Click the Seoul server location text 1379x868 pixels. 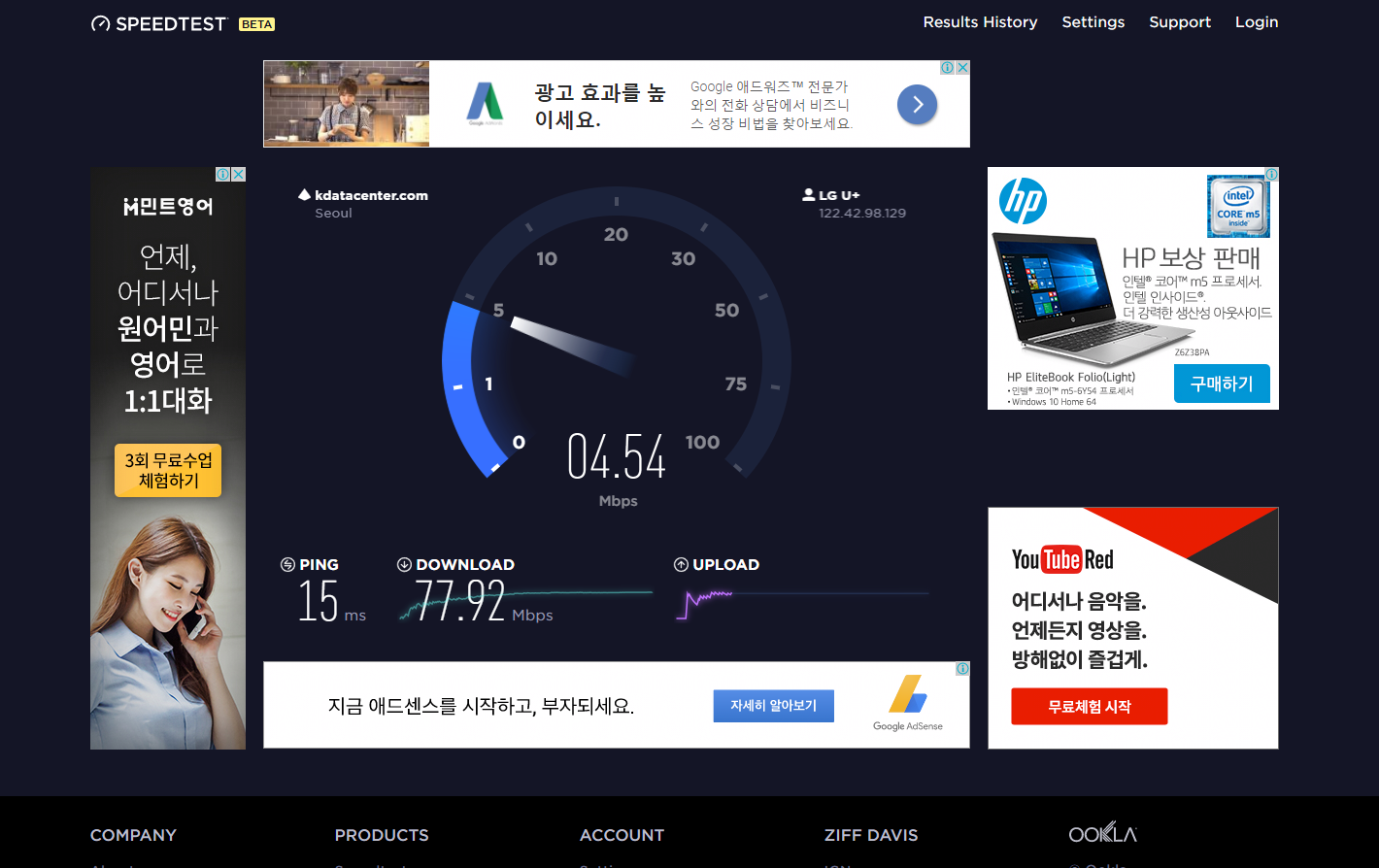(x=333, y=213)
